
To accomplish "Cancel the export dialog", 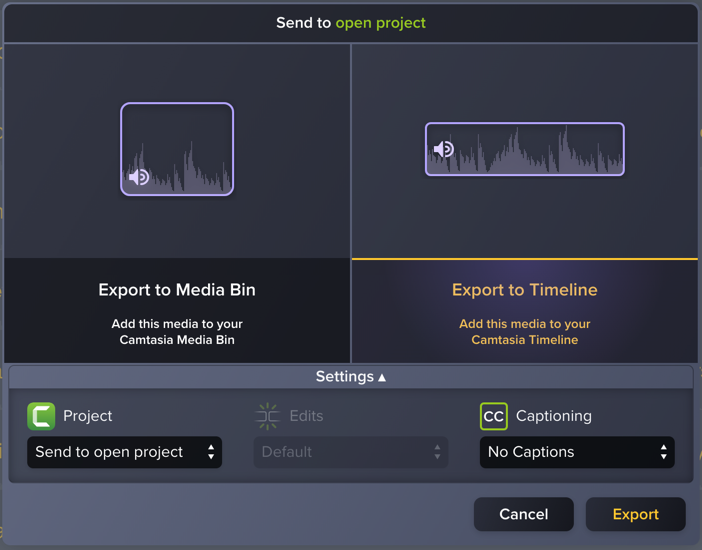I will click(x=523, y=514).
